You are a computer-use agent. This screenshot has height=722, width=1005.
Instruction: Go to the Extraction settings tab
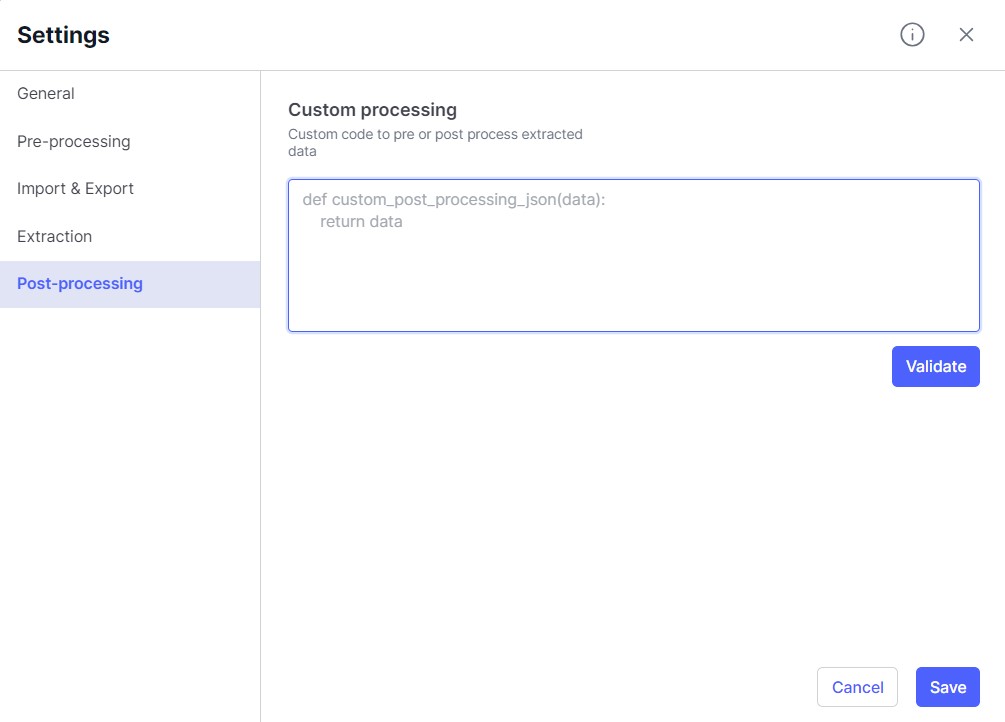[x=55, y=237]
